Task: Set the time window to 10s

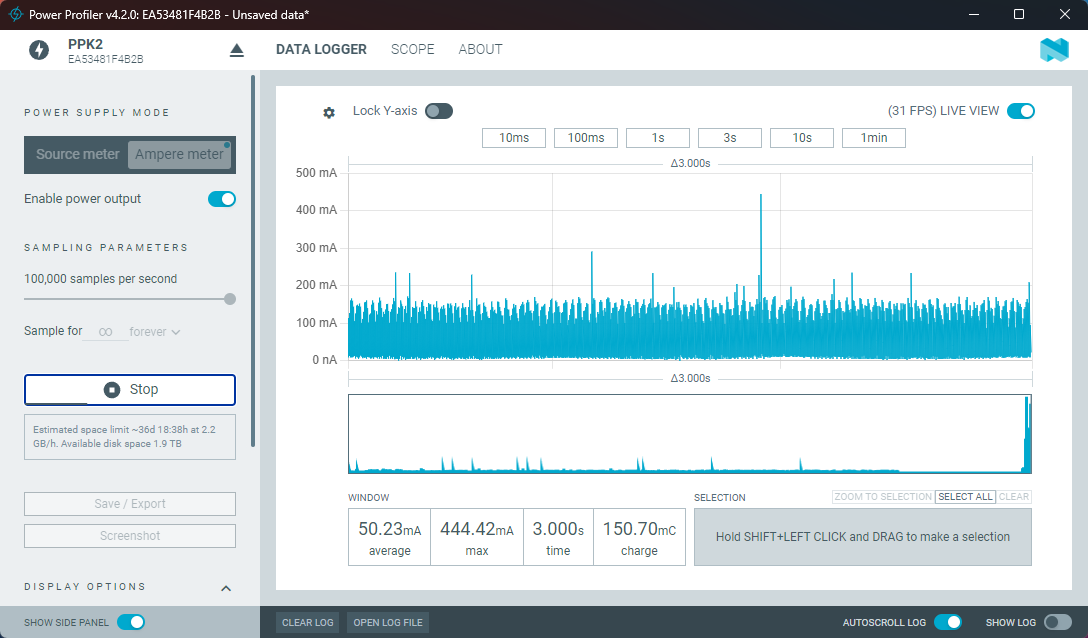Action: (x=802, y=138)
